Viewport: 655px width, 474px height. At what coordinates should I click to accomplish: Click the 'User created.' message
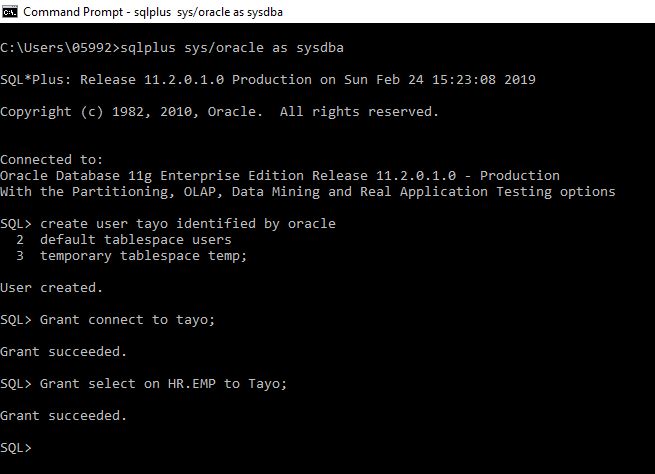[x=51, y=288]
